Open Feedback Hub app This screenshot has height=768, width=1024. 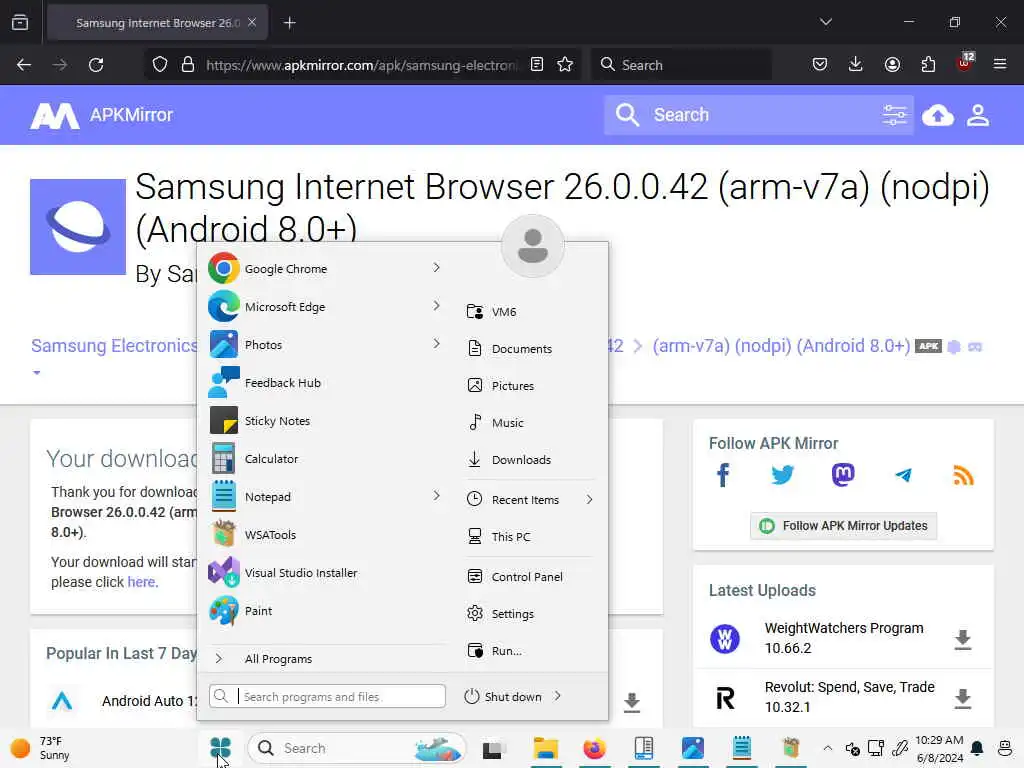tap(327, 383)
